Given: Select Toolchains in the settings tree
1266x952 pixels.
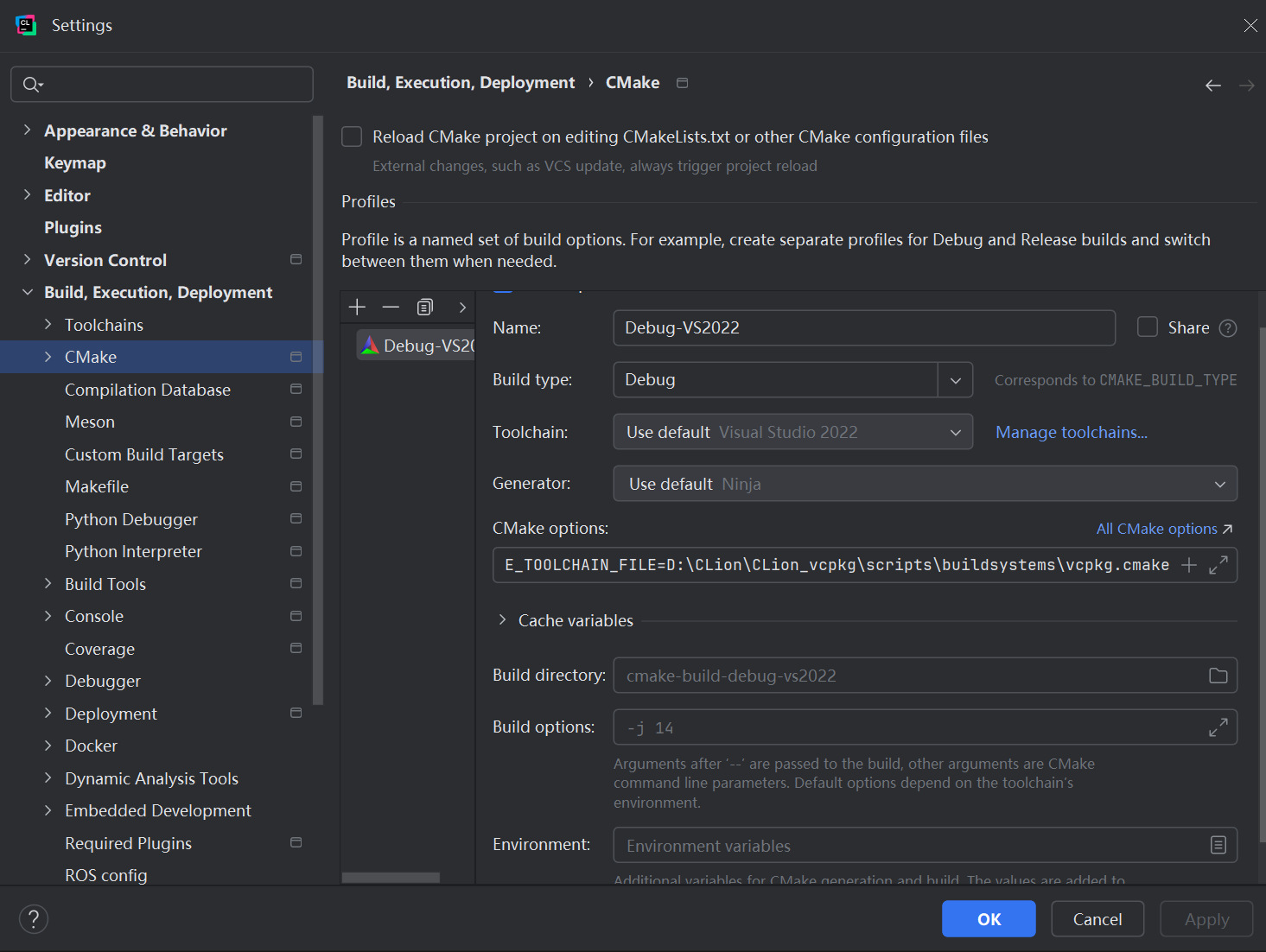Looking at the screenshot, I should pos(104,325).
